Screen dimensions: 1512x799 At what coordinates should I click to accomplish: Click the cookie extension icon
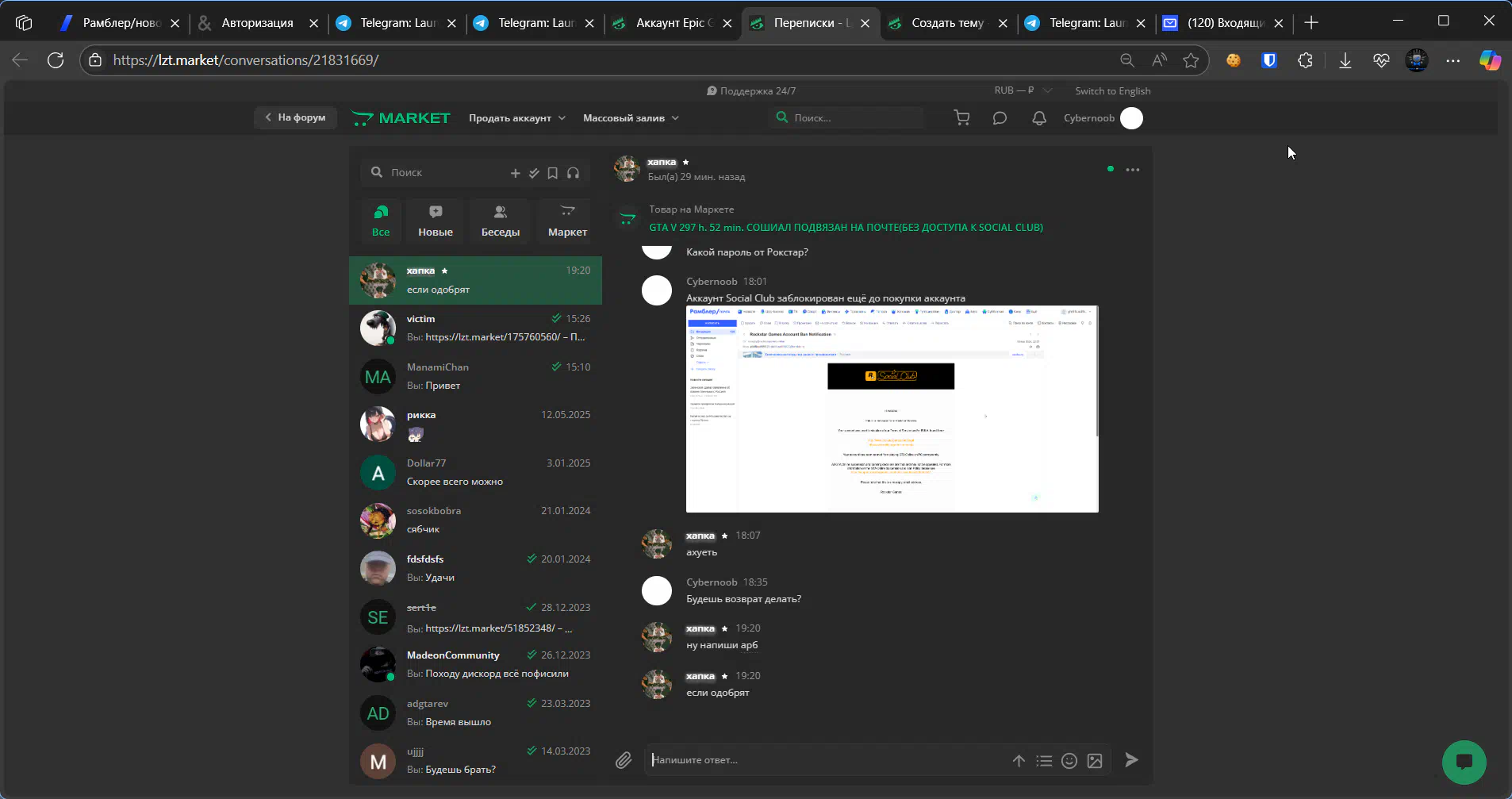click(1233, 60)
